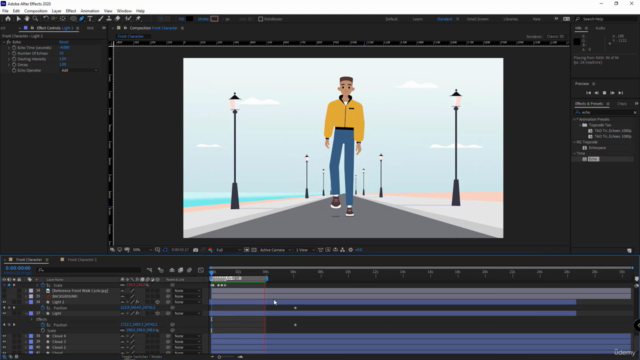
Task: Stop preview playback
Action: 604,93
